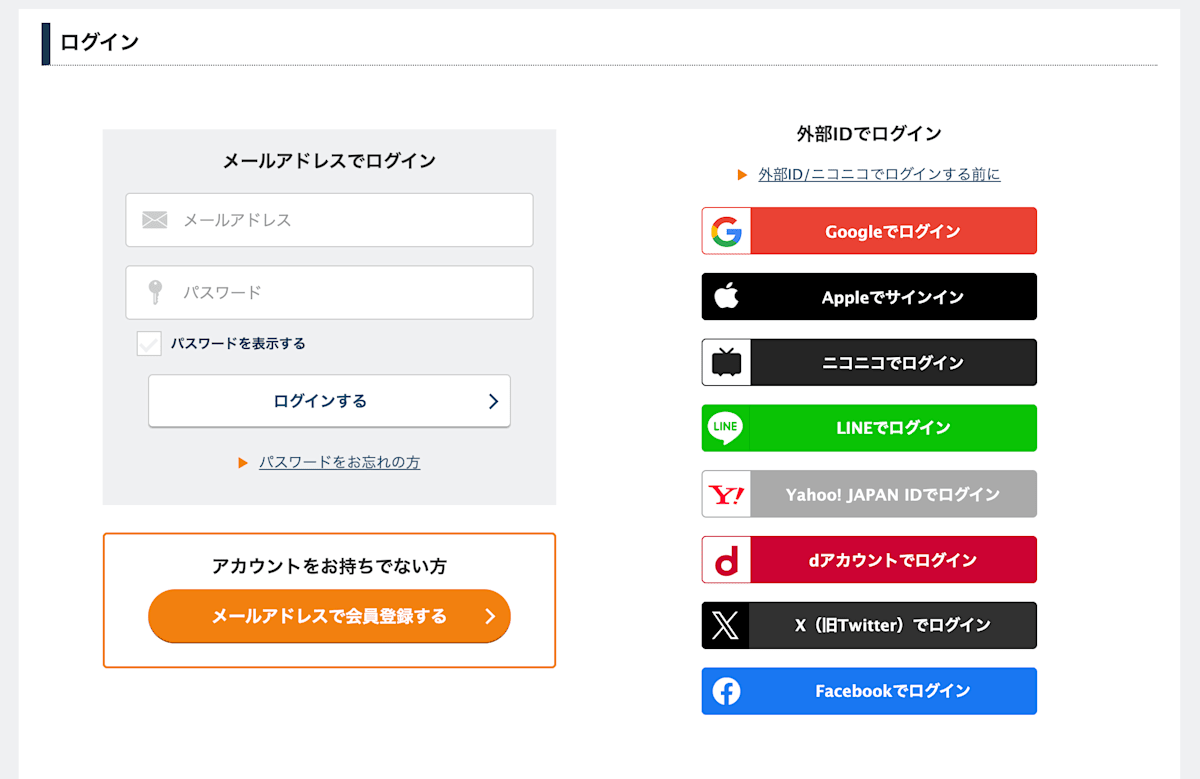This screenshot has height=779, width=1200.
Task: Click the Apple logo icon
Action: coord(726,296)
